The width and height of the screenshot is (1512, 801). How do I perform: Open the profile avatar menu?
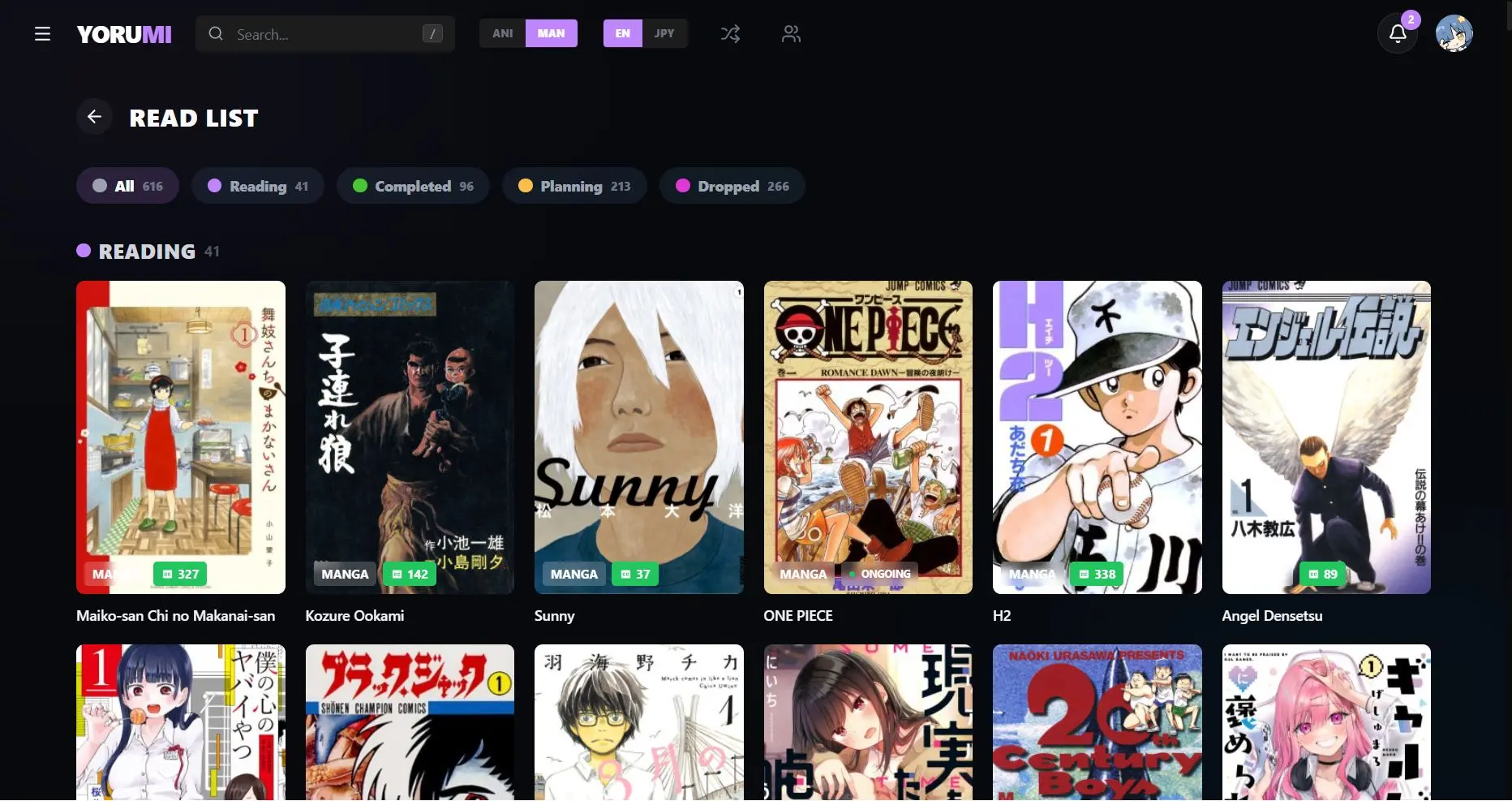click(x=1454, y=34)
